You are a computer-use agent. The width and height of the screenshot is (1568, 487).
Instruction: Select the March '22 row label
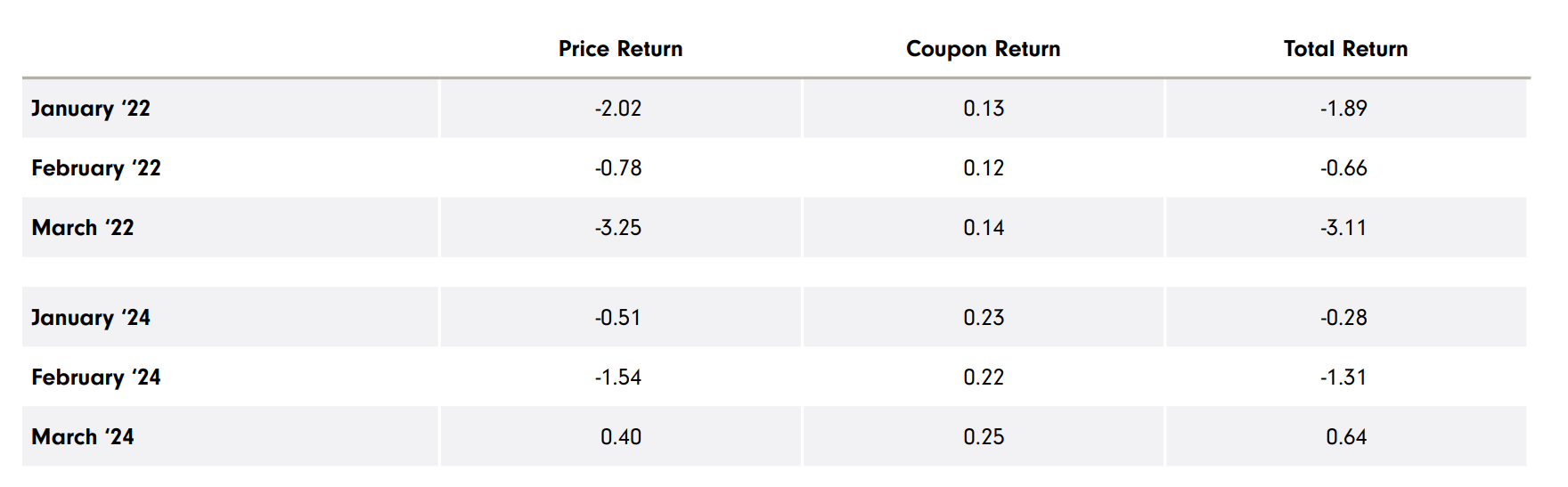tap(83, 228)
